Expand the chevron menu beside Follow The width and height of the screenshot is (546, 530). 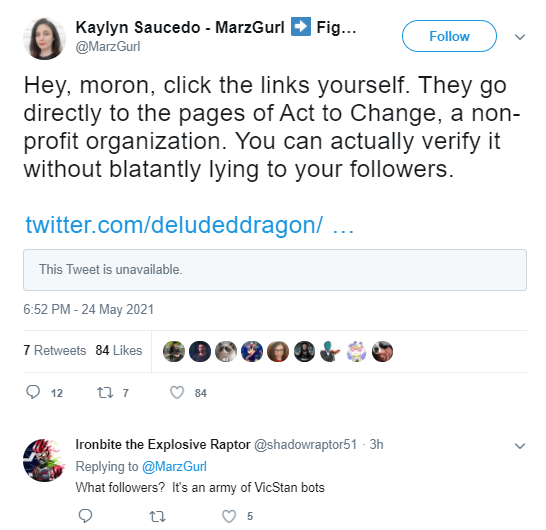[x=520, y=37]
